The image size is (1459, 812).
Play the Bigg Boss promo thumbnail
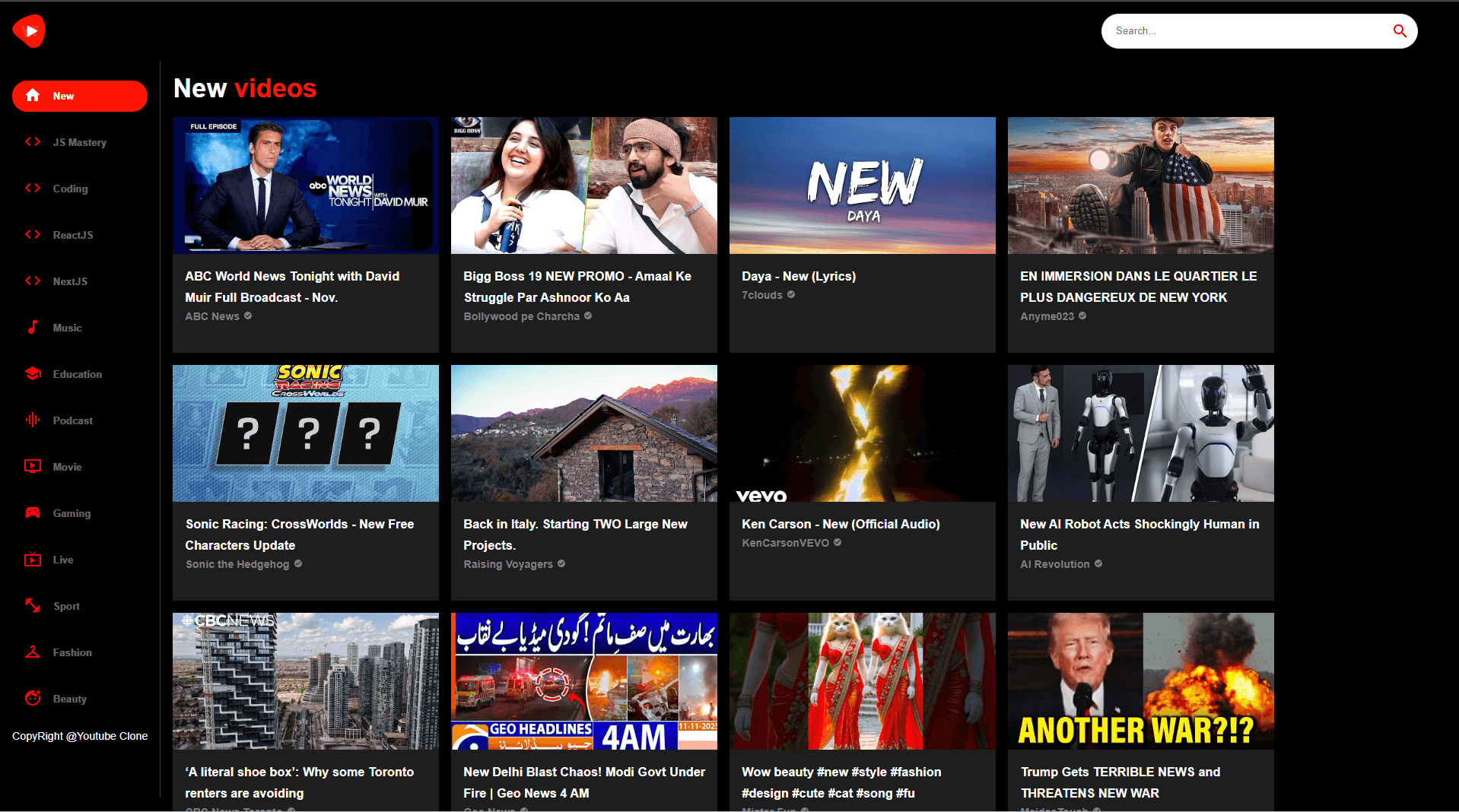coord(584,186)
